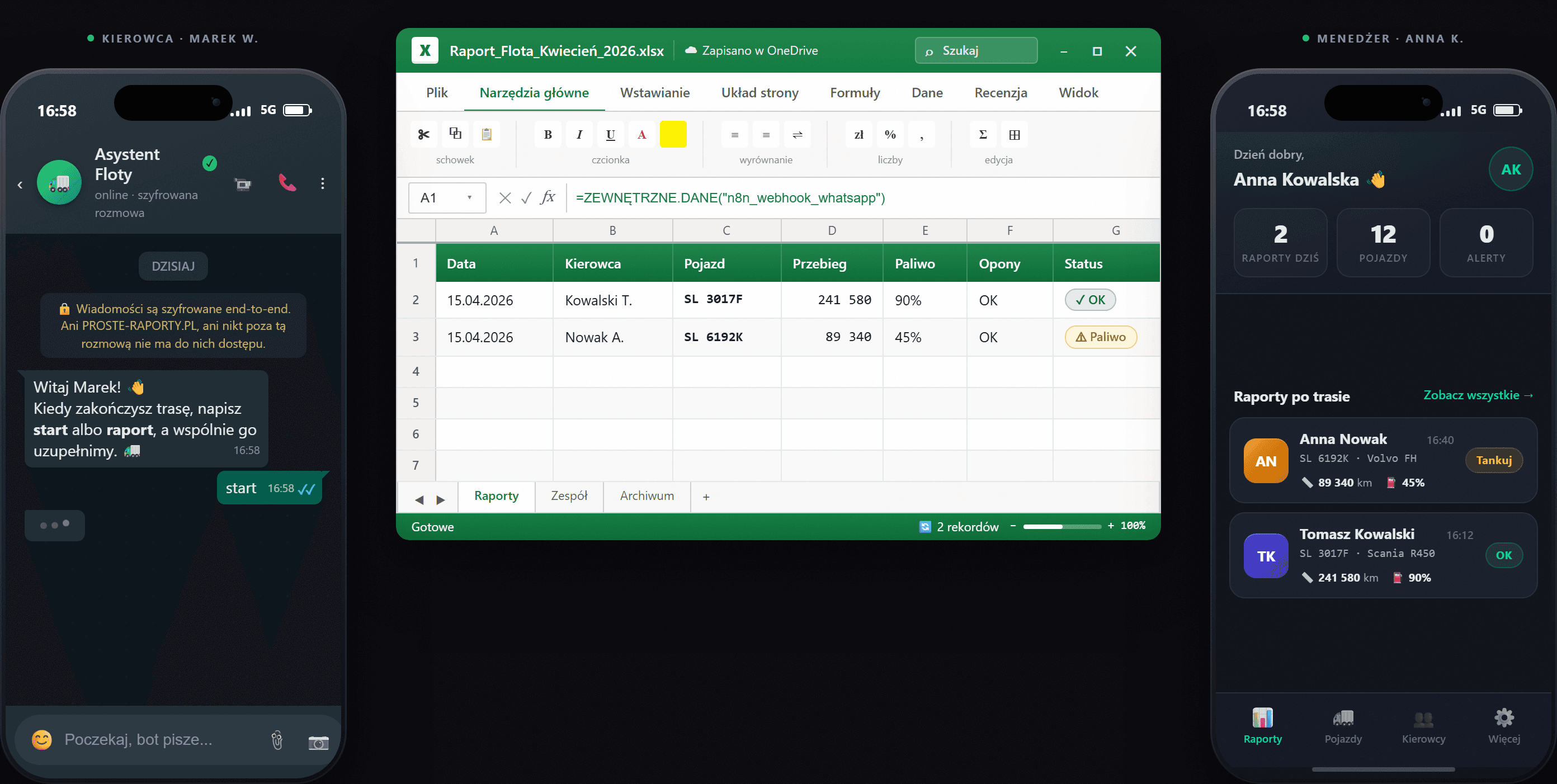Viewport: 1557px width, 784px height.
Task: Open the Kierowcy tab in bottom navigation
Action: [x=1423, y=725]
